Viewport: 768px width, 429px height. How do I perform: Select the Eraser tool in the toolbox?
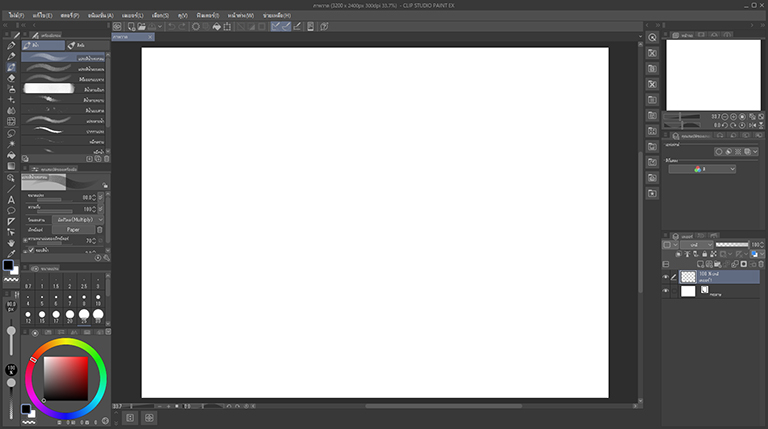(11, 77)
